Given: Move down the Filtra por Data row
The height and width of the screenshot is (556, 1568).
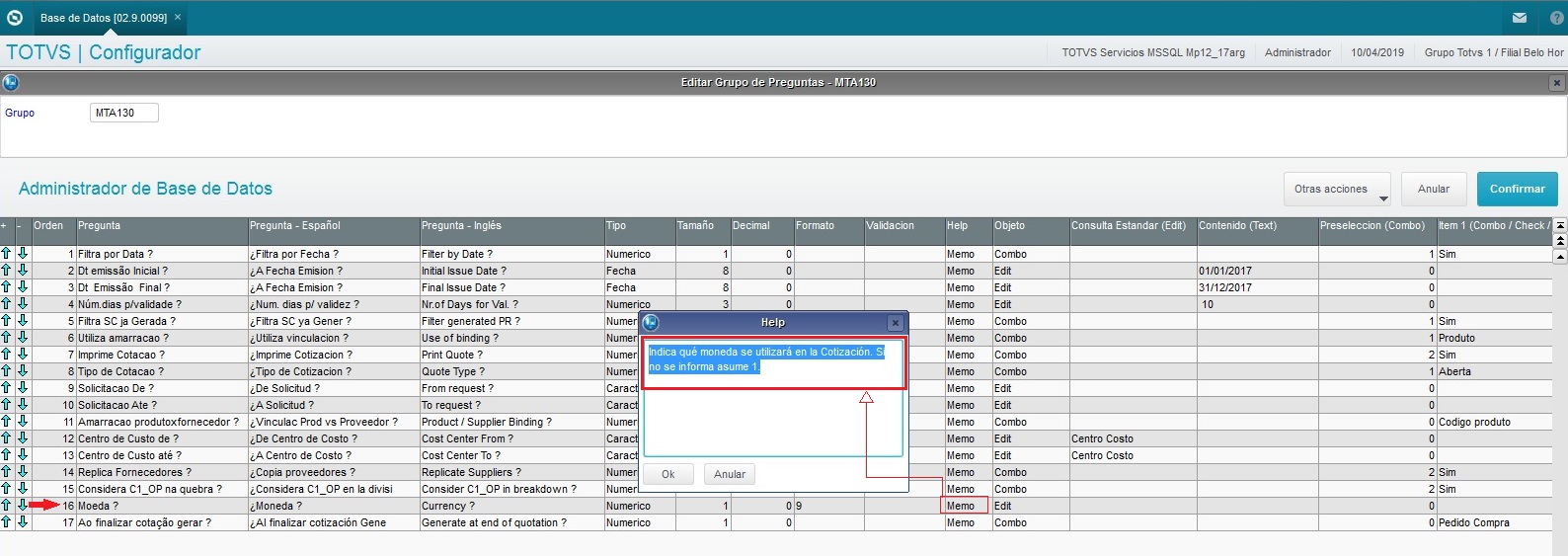Looking at the screenshot, I should tap(23, 254).
